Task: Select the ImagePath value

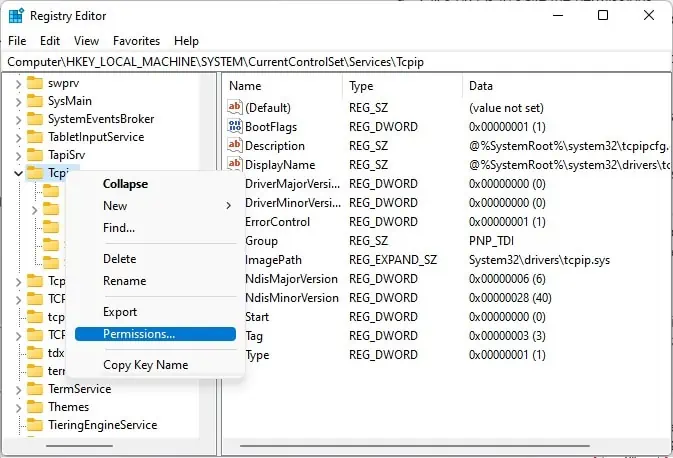Action: click(x=273, y=260)
